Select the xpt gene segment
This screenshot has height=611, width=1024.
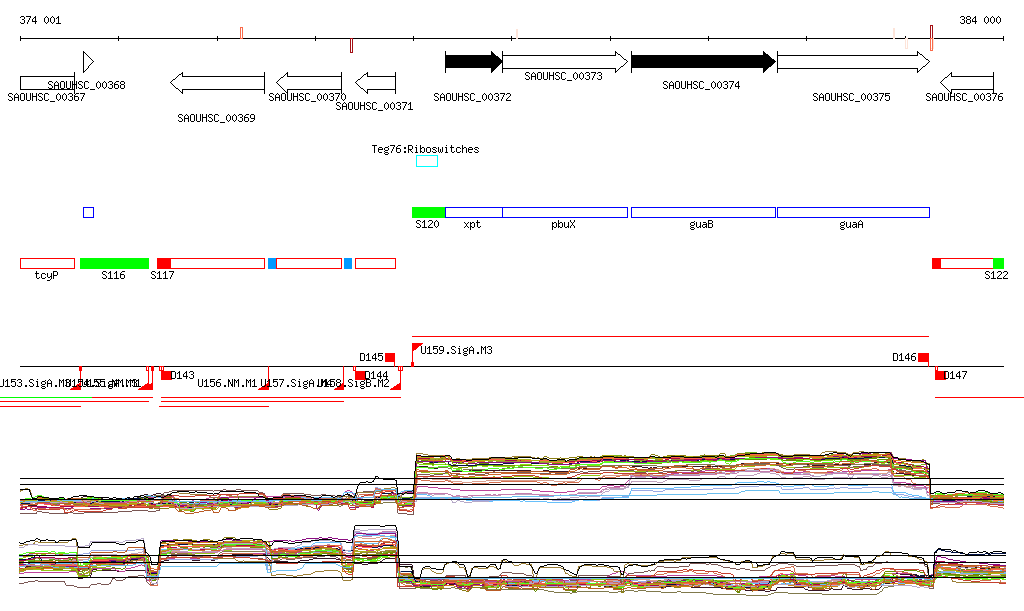pyautogui.click(x=473, y=212)
